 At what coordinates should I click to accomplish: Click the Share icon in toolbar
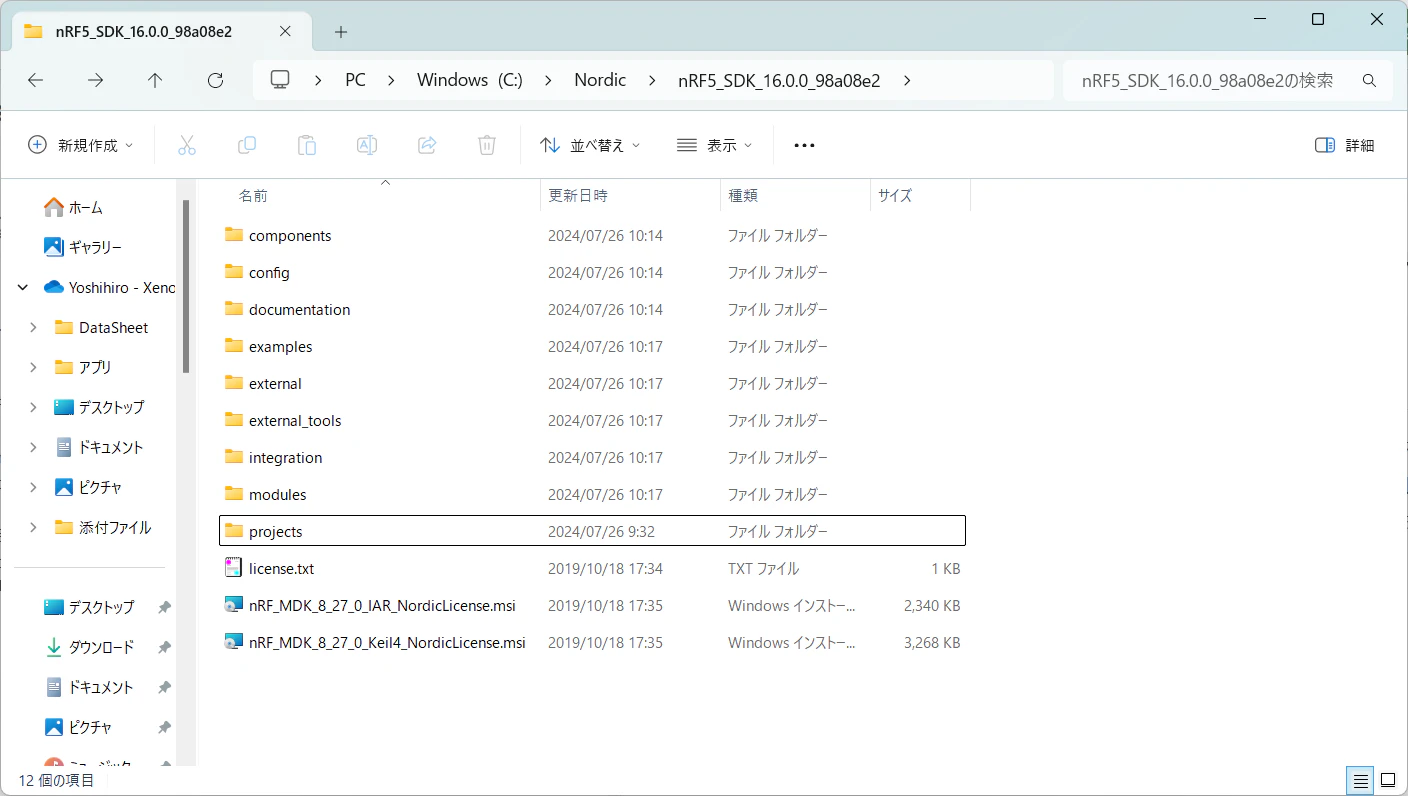(427, 145)
